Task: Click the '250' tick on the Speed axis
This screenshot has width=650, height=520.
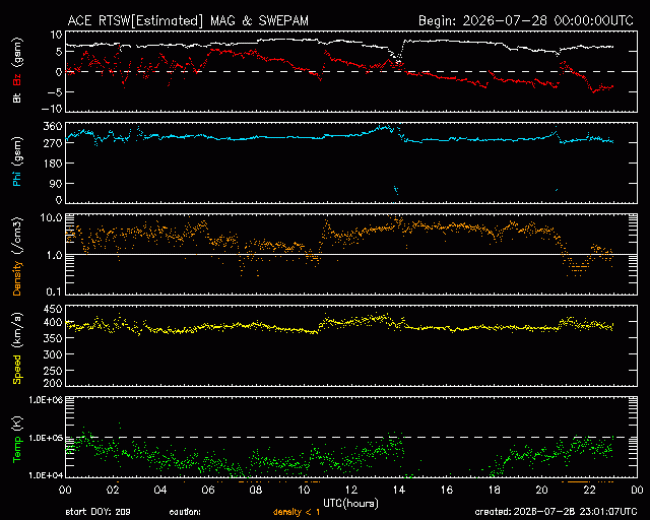Action: 53,371
